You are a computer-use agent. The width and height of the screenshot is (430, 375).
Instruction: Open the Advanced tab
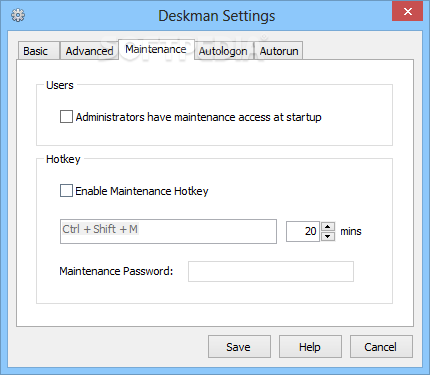89,51
